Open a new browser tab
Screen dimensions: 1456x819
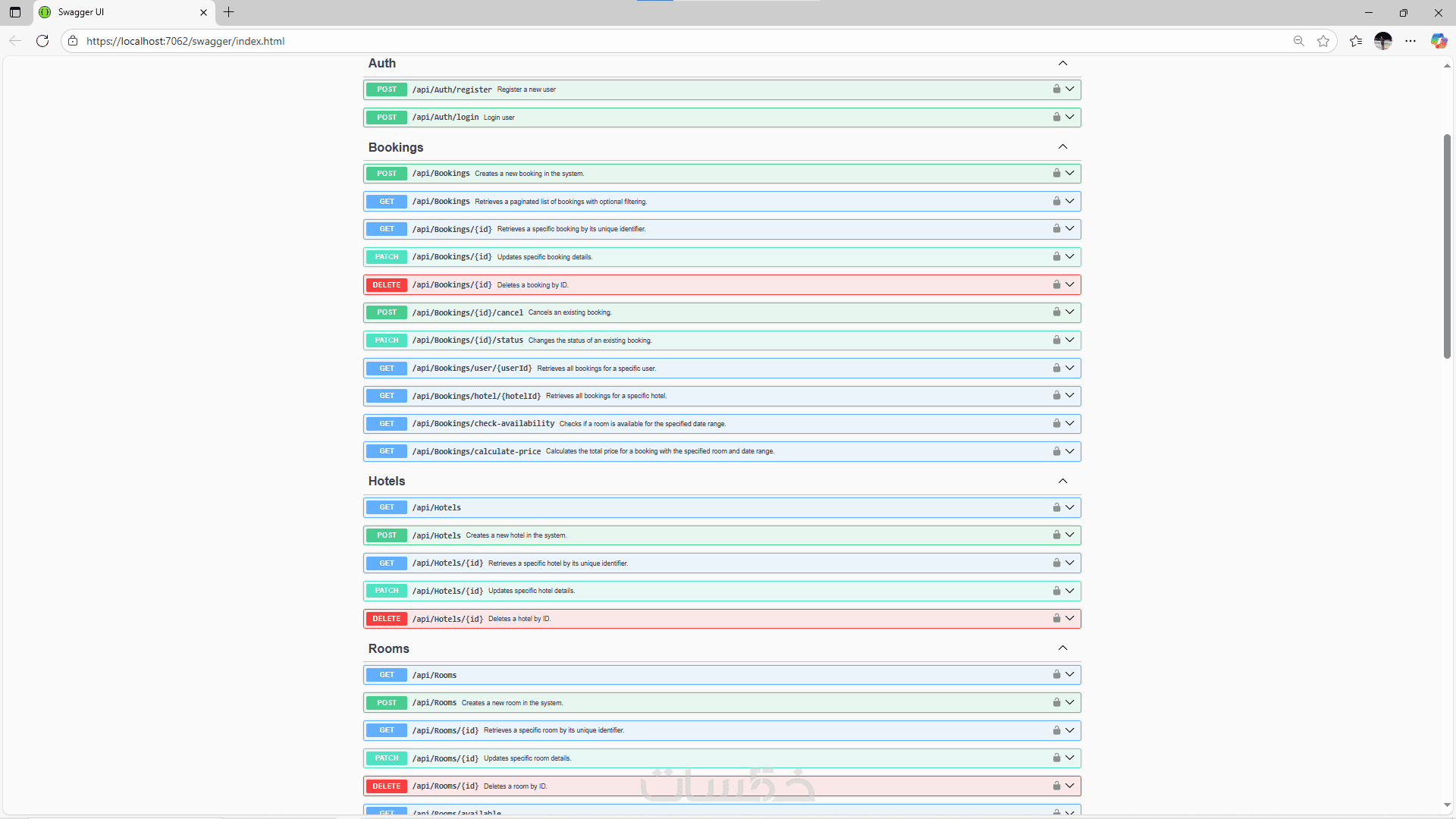pyautogui.click(x=228, y=12)
